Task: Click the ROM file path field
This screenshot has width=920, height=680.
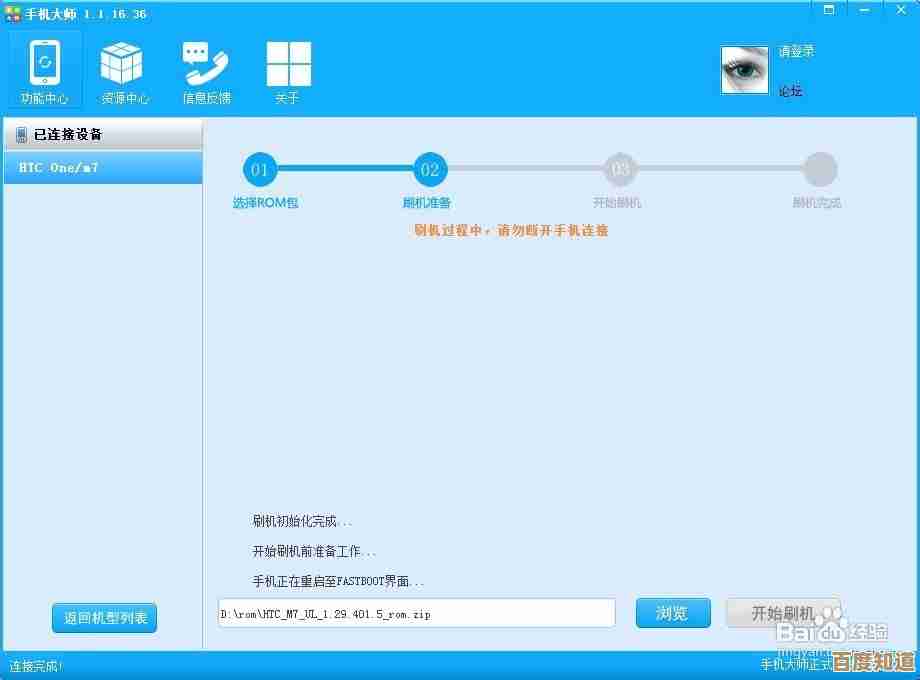Action: pyautogui.click(x=416, y=613)
